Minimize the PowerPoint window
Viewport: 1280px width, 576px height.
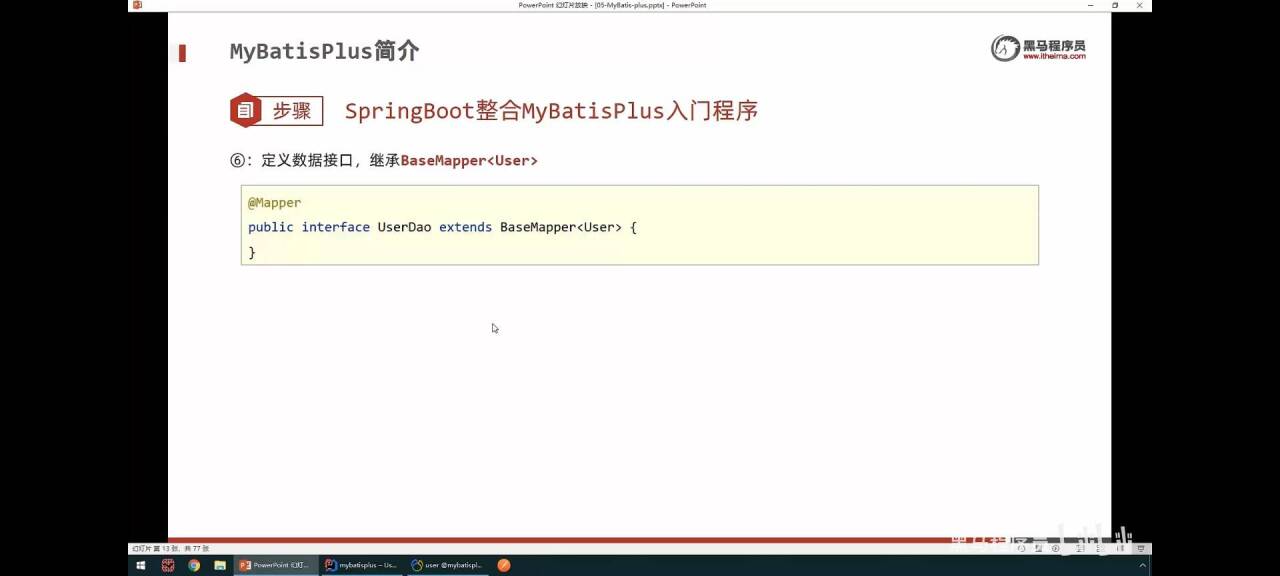pyautogui.click(x=1090, y=5)
